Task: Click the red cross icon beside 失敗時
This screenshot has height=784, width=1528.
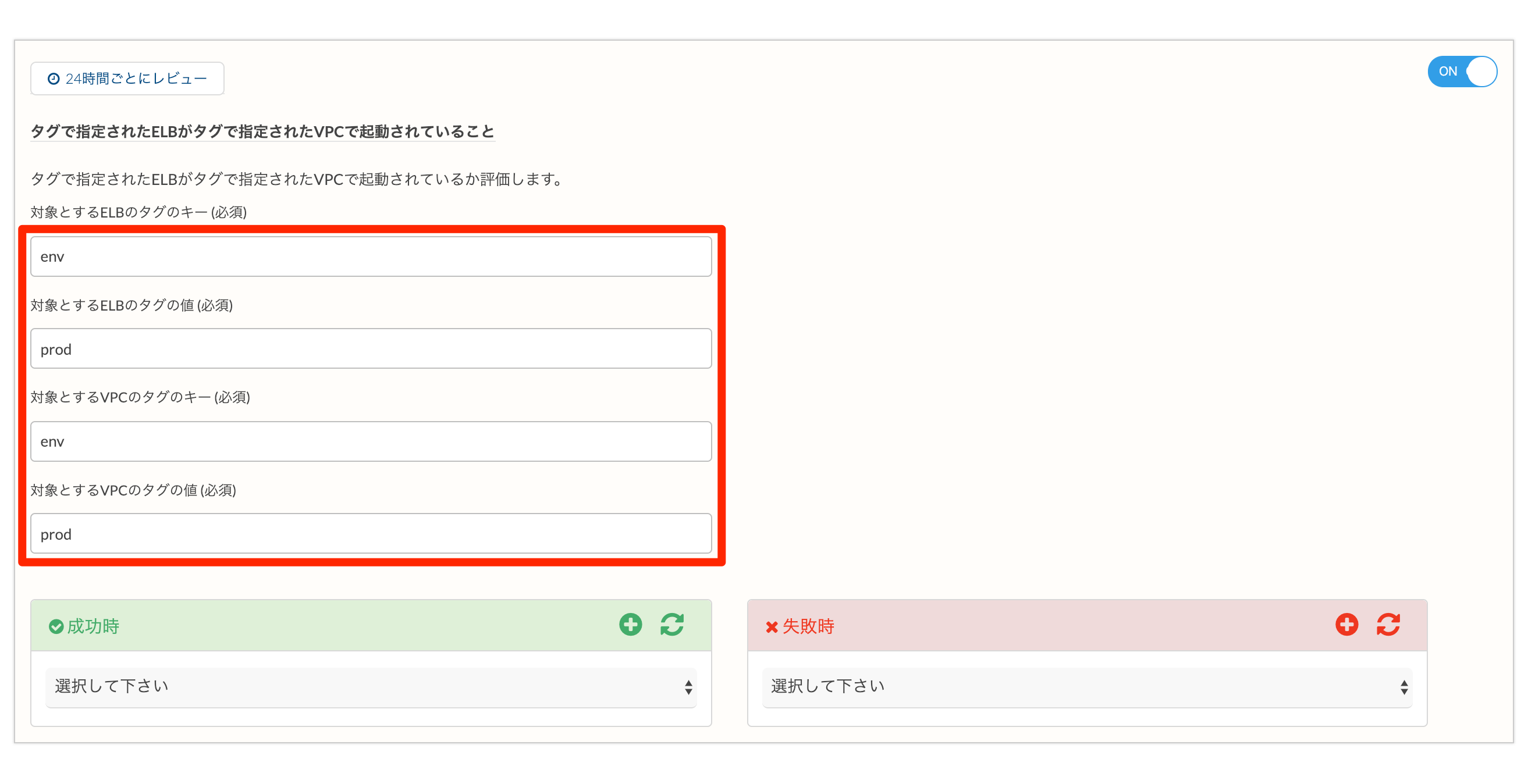Action: click(x=771, y=627)
